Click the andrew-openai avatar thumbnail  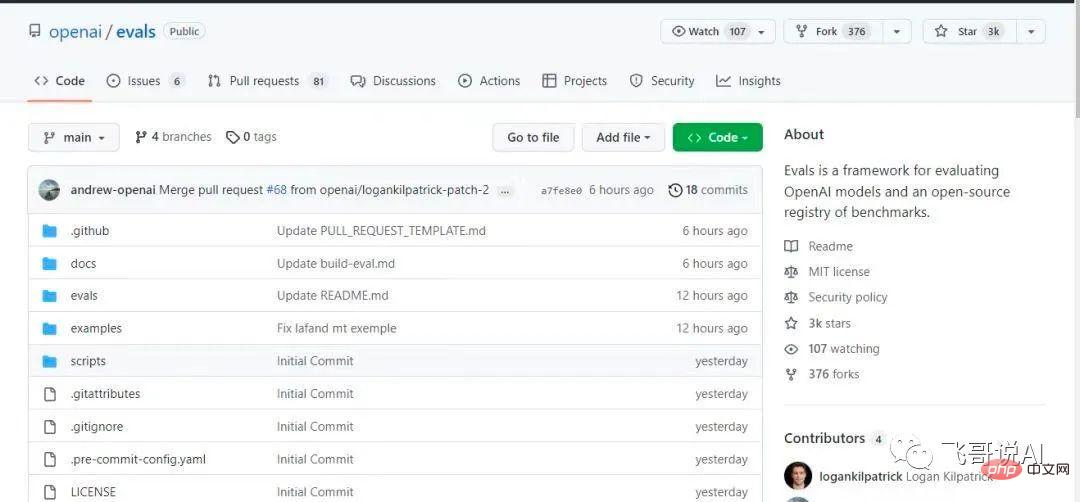[49, 190]
